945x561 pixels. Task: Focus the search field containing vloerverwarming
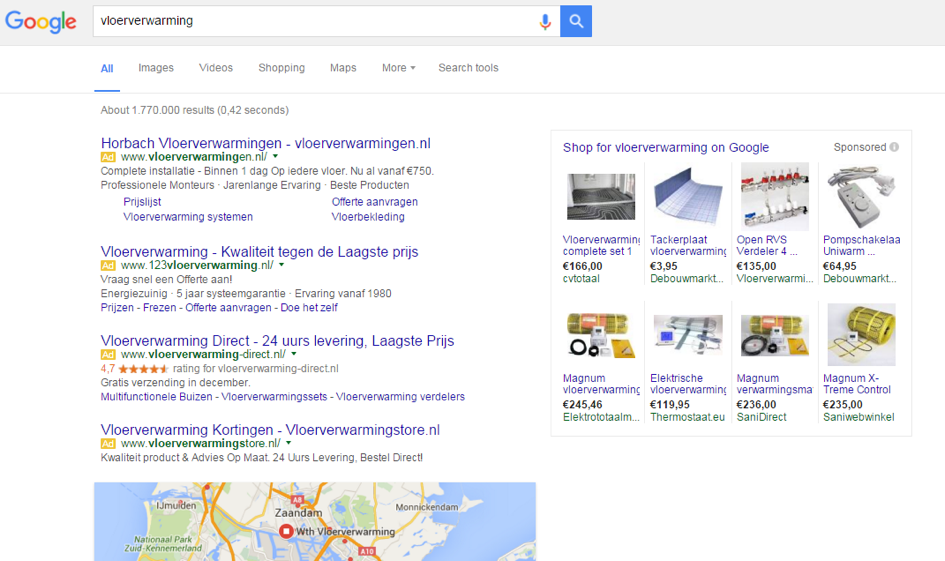(x=326, y=21)
